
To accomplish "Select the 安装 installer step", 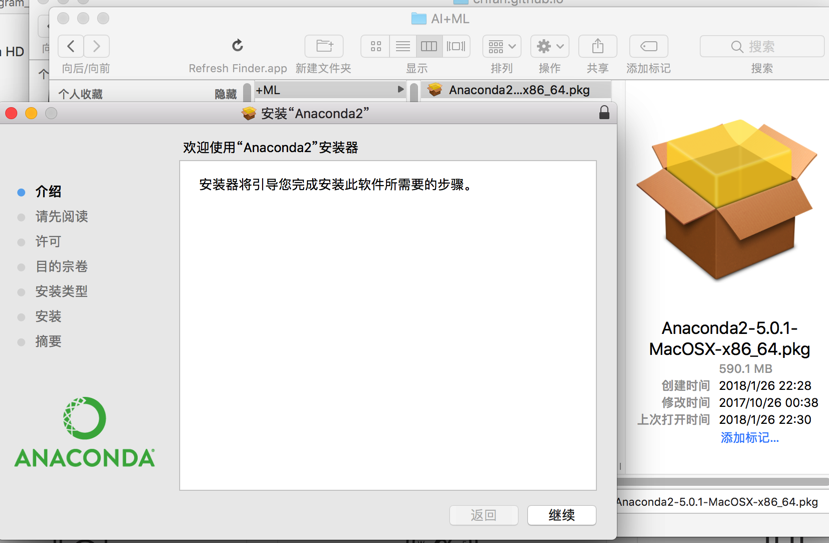I will coord(48,317).
